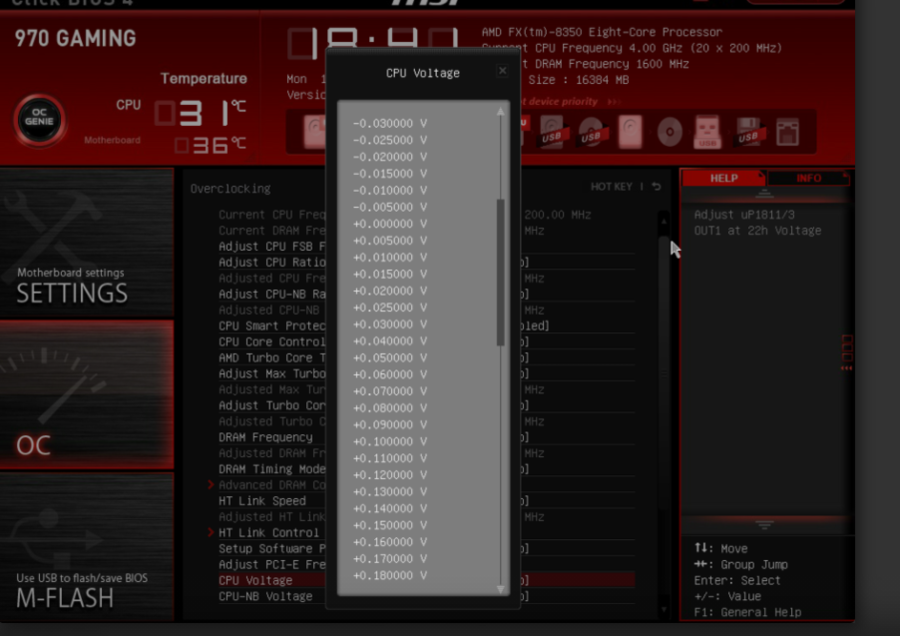The height and width of the screenshot is (636, 900).
Task: Expand the Advanced DRAM Configuration arrow
Action: coord(211,485)
